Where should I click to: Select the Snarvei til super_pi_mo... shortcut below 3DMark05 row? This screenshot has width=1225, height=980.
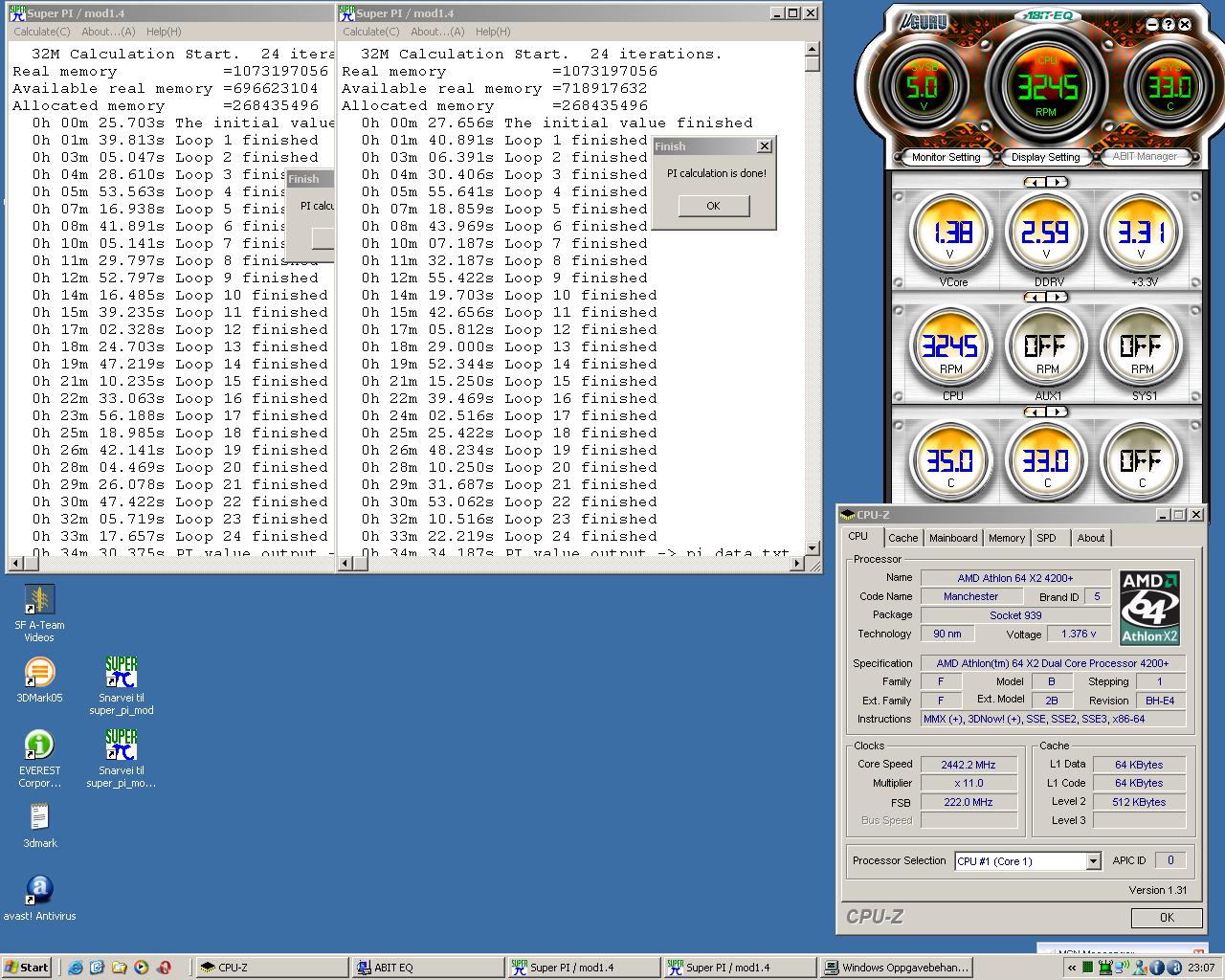[122, 759]
